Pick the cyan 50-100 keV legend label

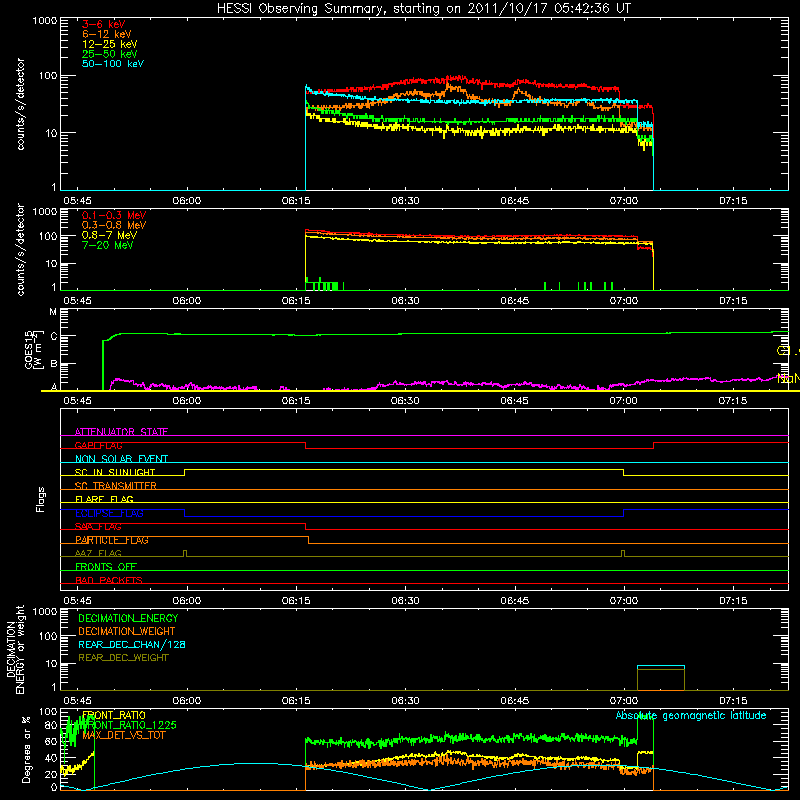[113, 64]
